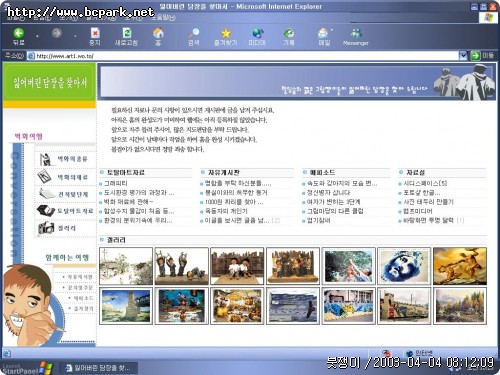
Task: Click the Stop (중지) toolbar icon
Action: [x=95, y=36]
